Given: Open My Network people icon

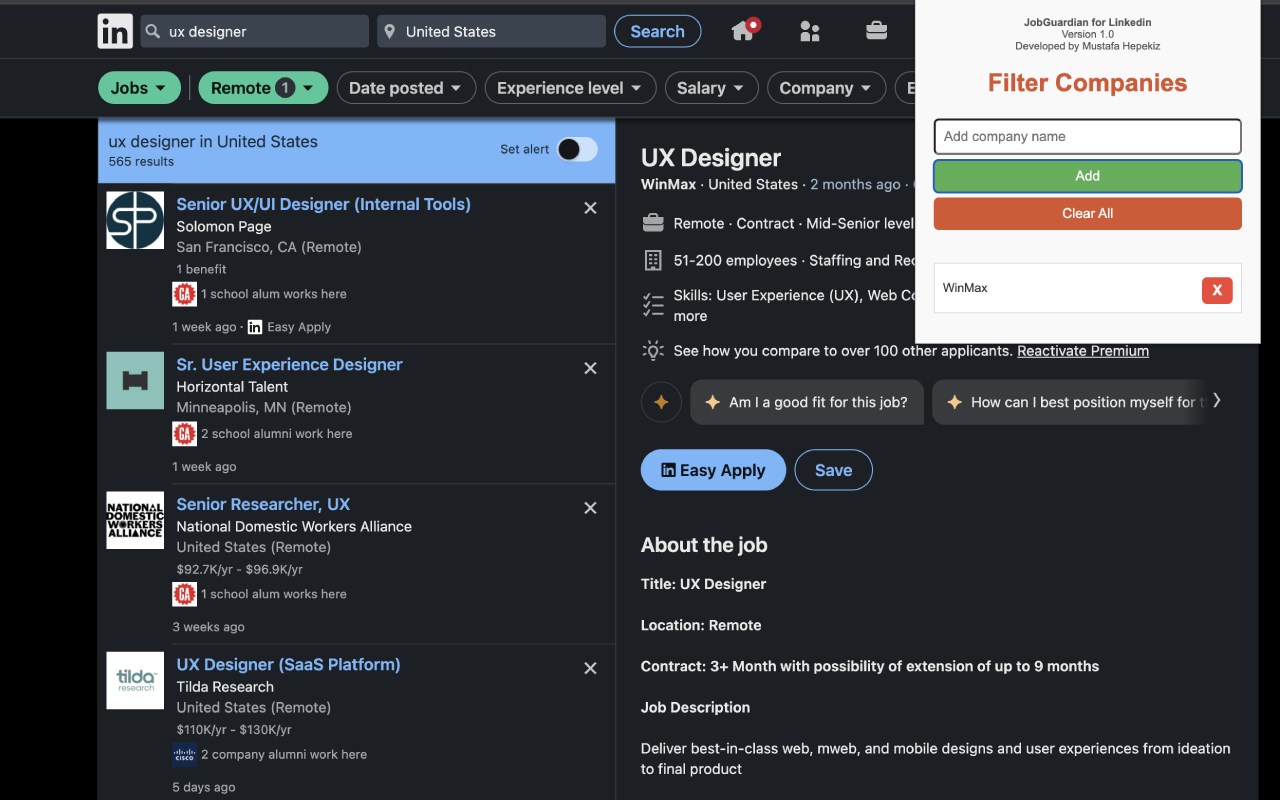Looking at the screenshot, I should pos(810,31).
